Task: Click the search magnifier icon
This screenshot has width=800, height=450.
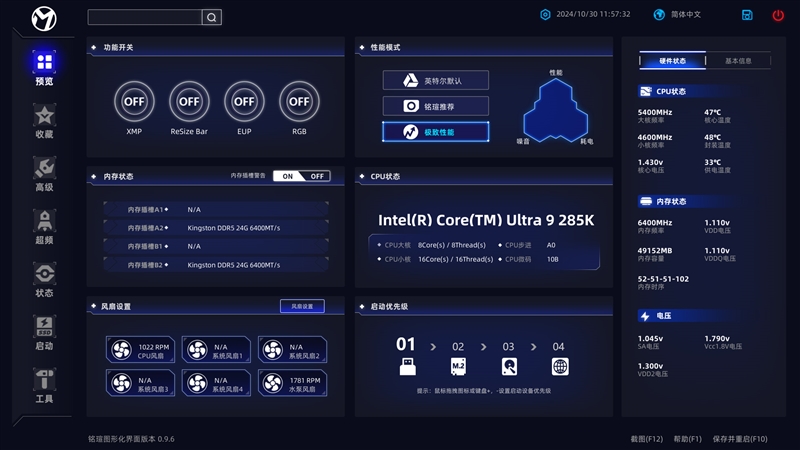Action: 211,17
